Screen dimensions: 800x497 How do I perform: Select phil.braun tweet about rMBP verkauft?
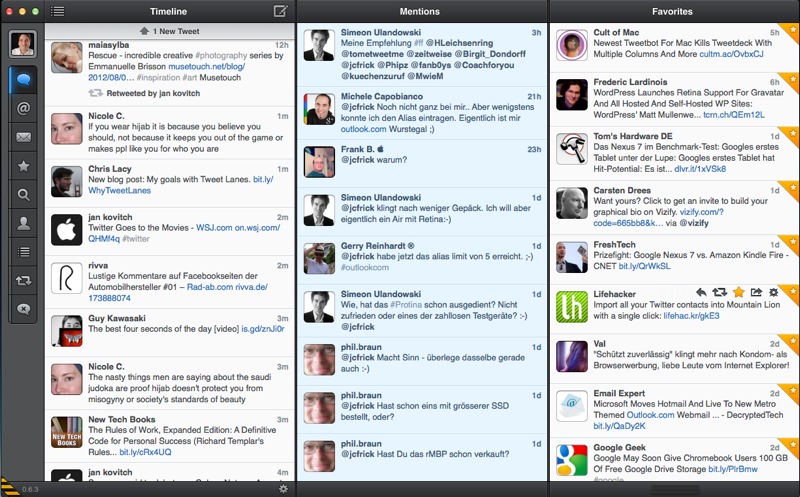coord(422,457)
